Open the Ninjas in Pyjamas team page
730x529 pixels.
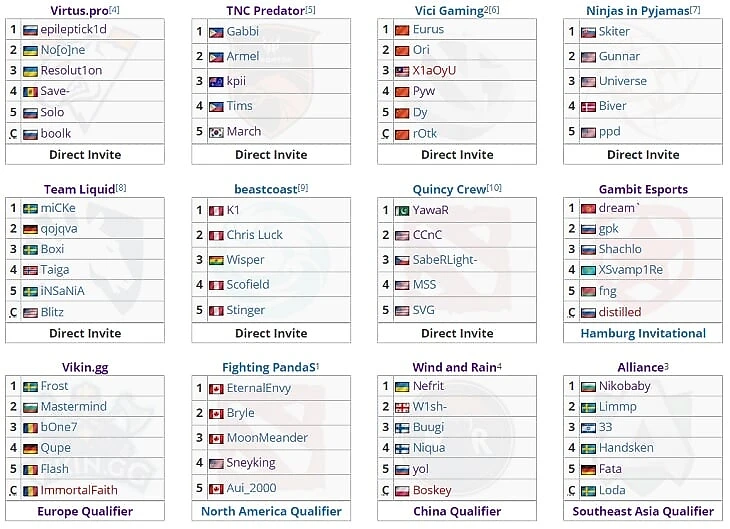(x=637, y=11)
